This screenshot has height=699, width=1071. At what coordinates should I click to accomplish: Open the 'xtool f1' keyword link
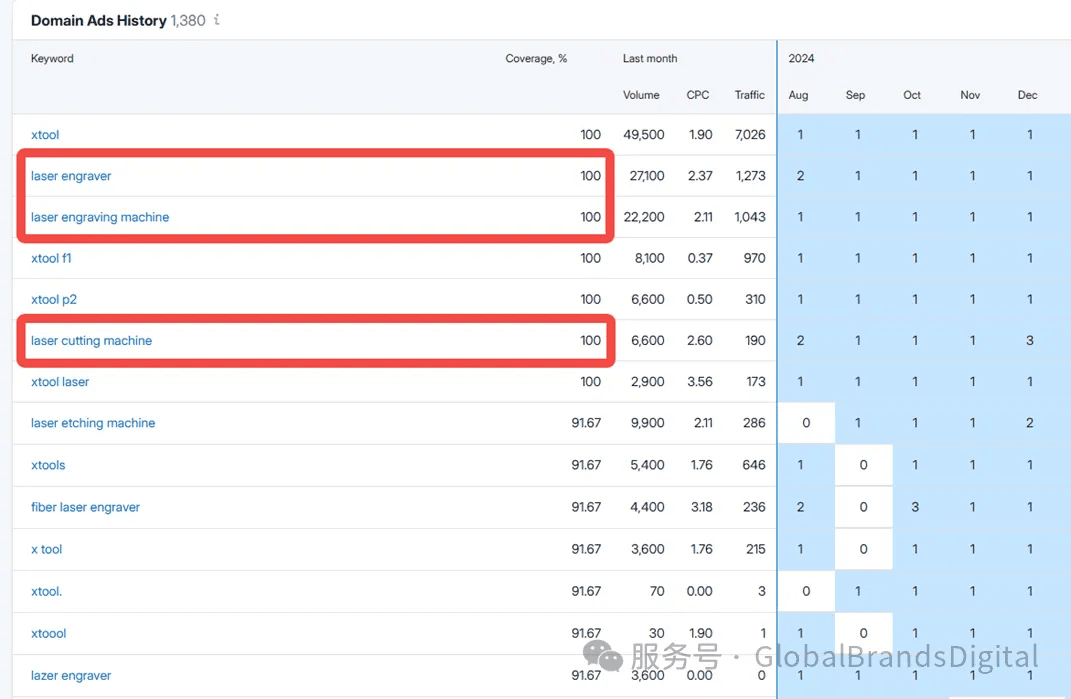51,258
